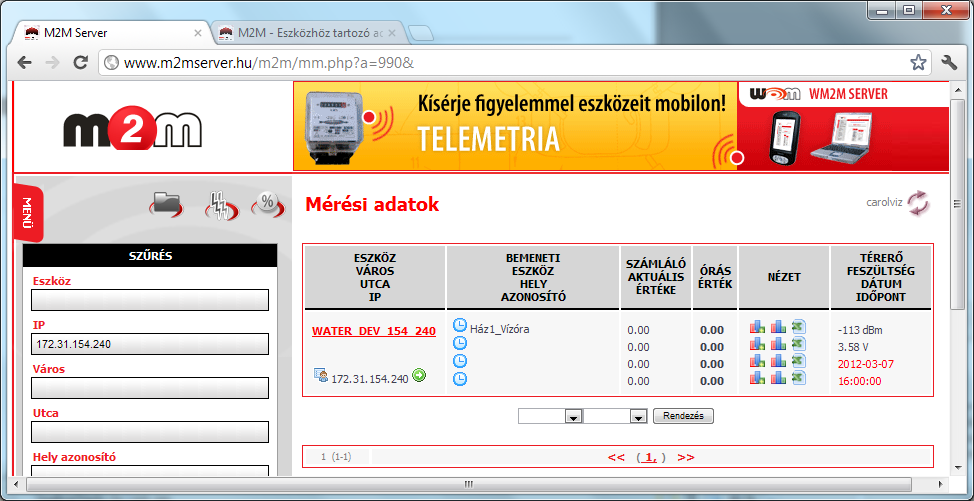
Task: Click the Excel export icon in third input row
Action: (x=798, y=360)
